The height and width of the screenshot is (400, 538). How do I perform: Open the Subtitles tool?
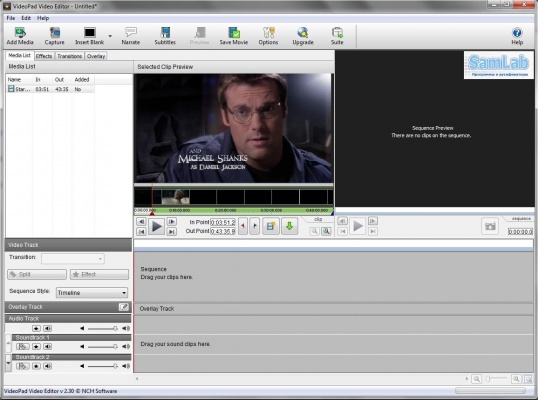coord(165,36)
